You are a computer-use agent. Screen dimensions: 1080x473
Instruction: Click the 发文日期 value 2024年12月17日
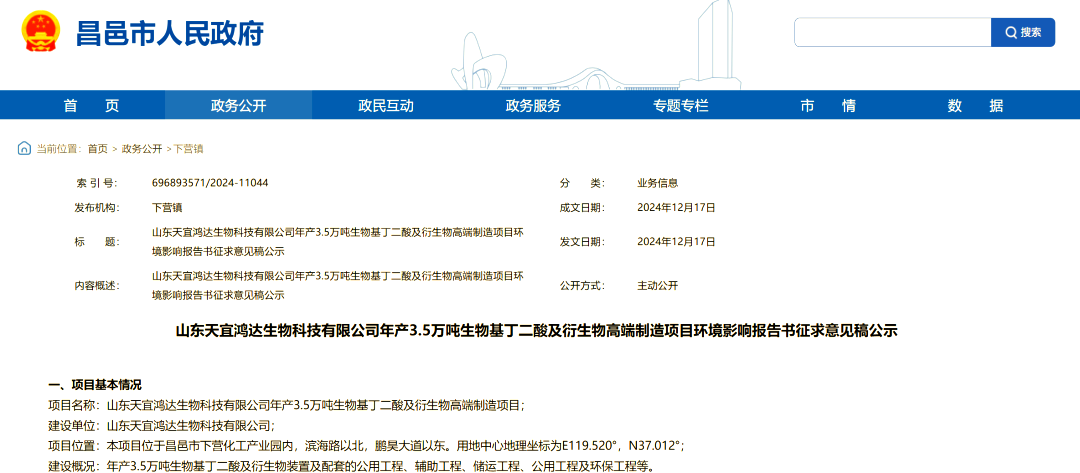(x=676, y=242)
